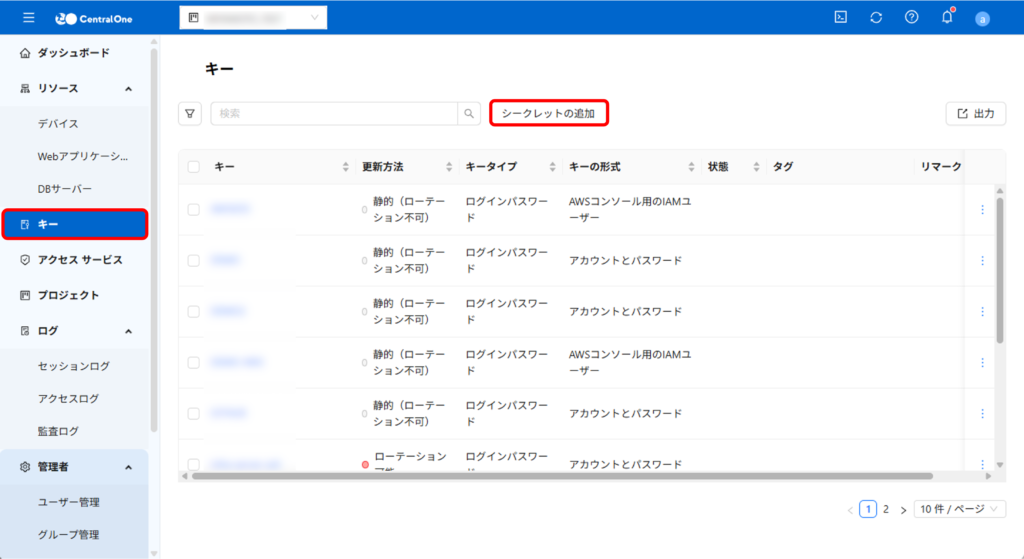The image size is (1024, 559).
Task: Select the third key row checkbox
Action: (194, 312)
